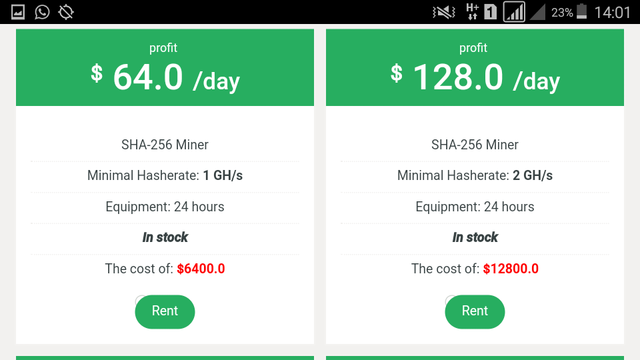This screenshot has height=360, width=640.
Task: Tap the vibrate mode status icon
Action: [444, 12]
